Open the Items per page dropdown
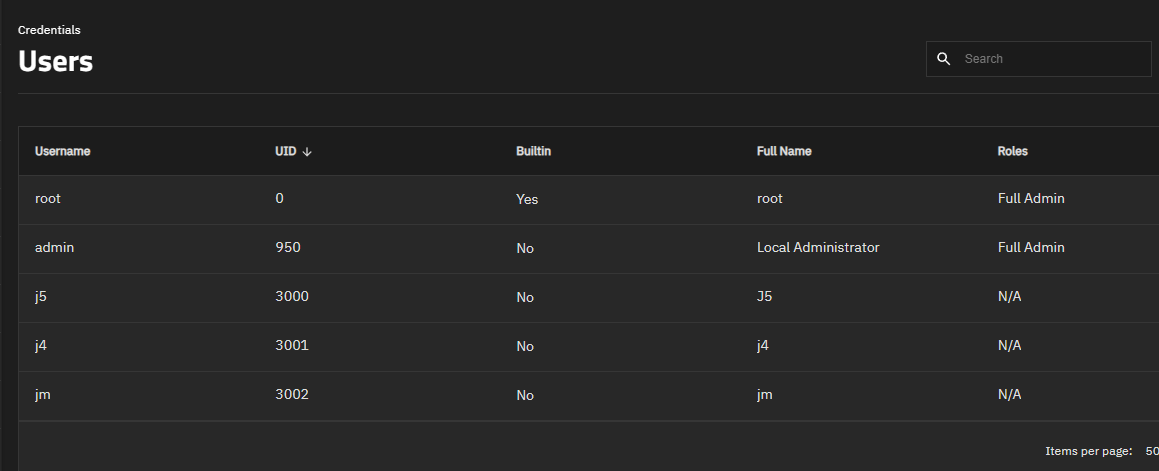 [1151, 451]
